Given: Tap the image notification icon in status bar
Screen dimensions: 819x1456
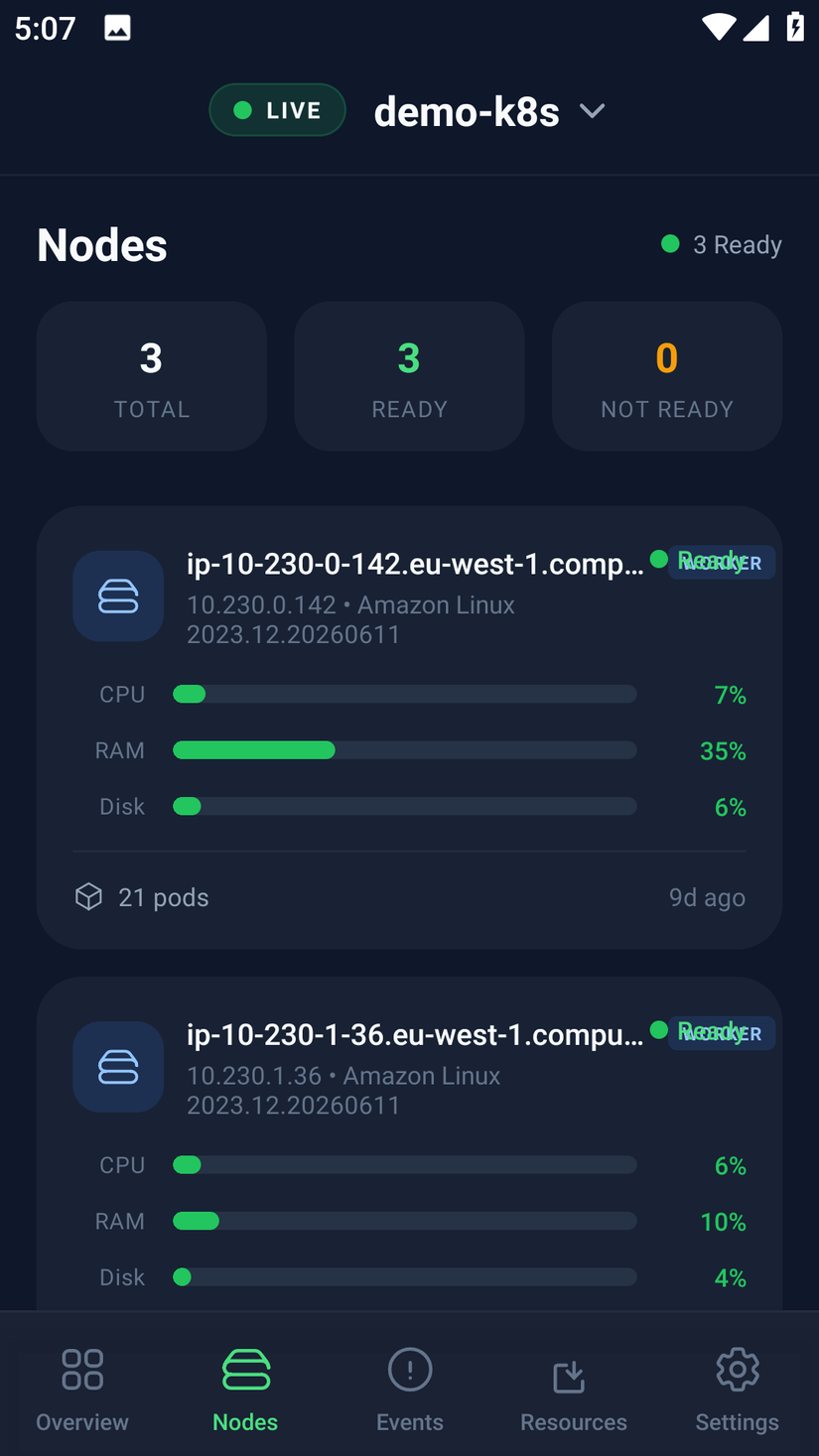Looking at the screenshot, I should pos(117,28).
